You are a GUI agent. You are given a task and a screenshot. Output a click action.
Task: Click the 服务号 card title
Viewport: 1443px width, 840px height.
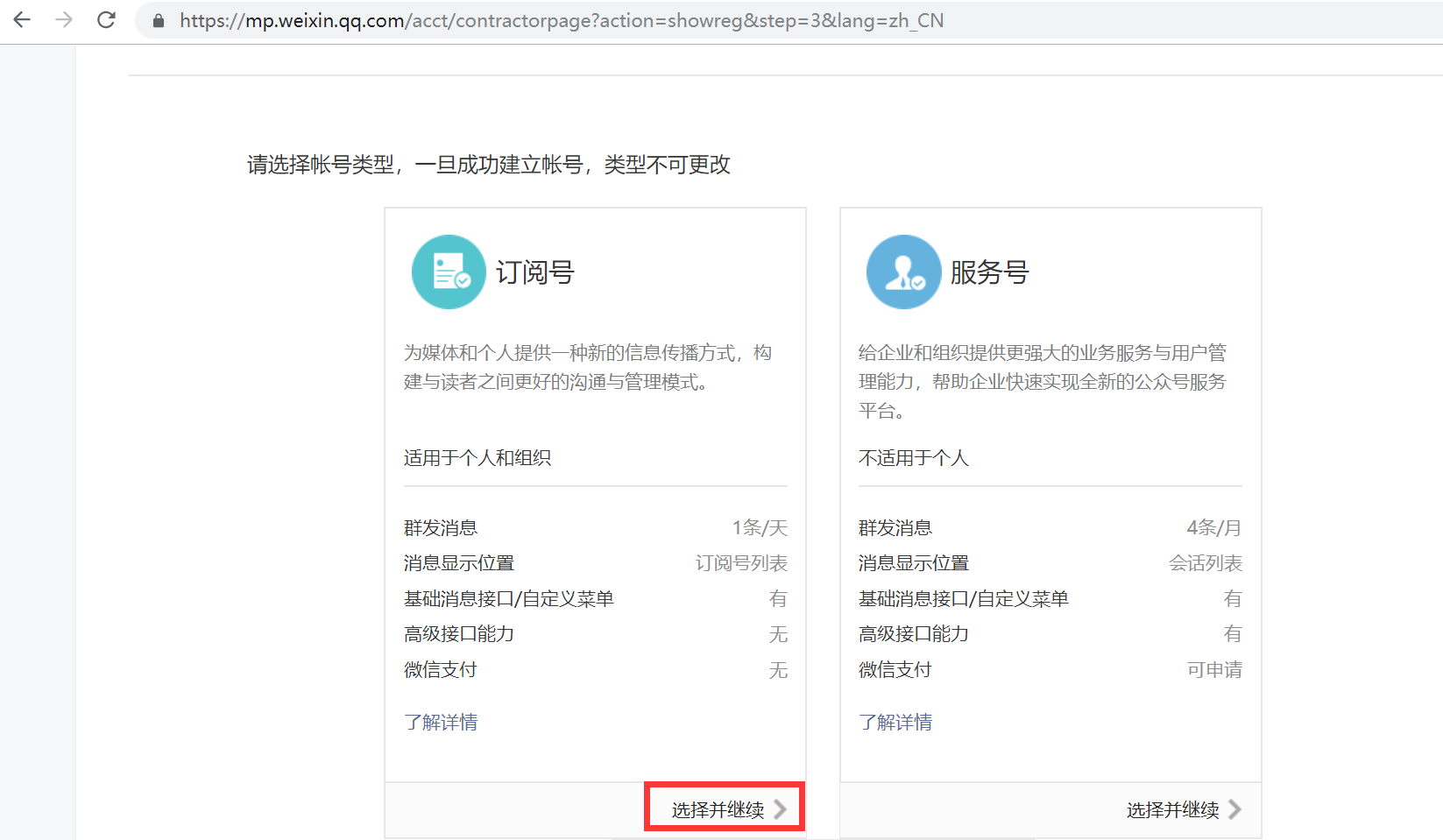(989, 272)
